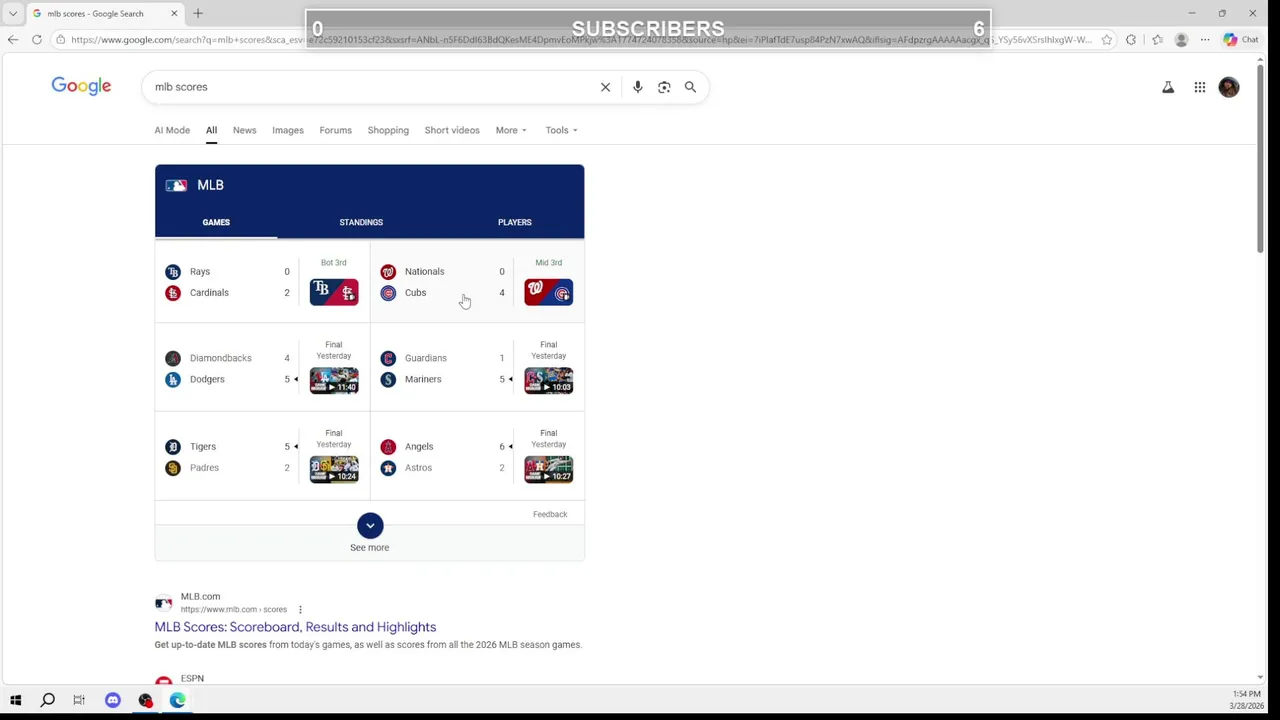Select the Forums search tab
The width and height of the screenshot is (1280, 720).
coord(335,130)
